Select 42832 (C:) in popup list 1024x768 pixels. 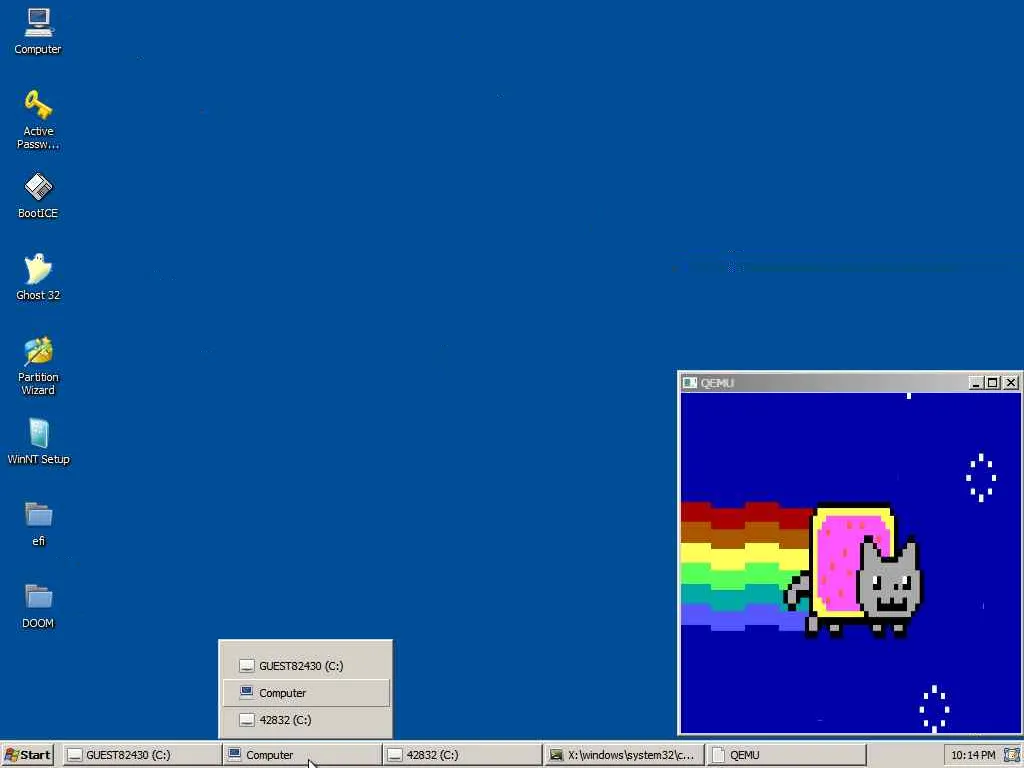pyautogui.click(x=306, y=720)
